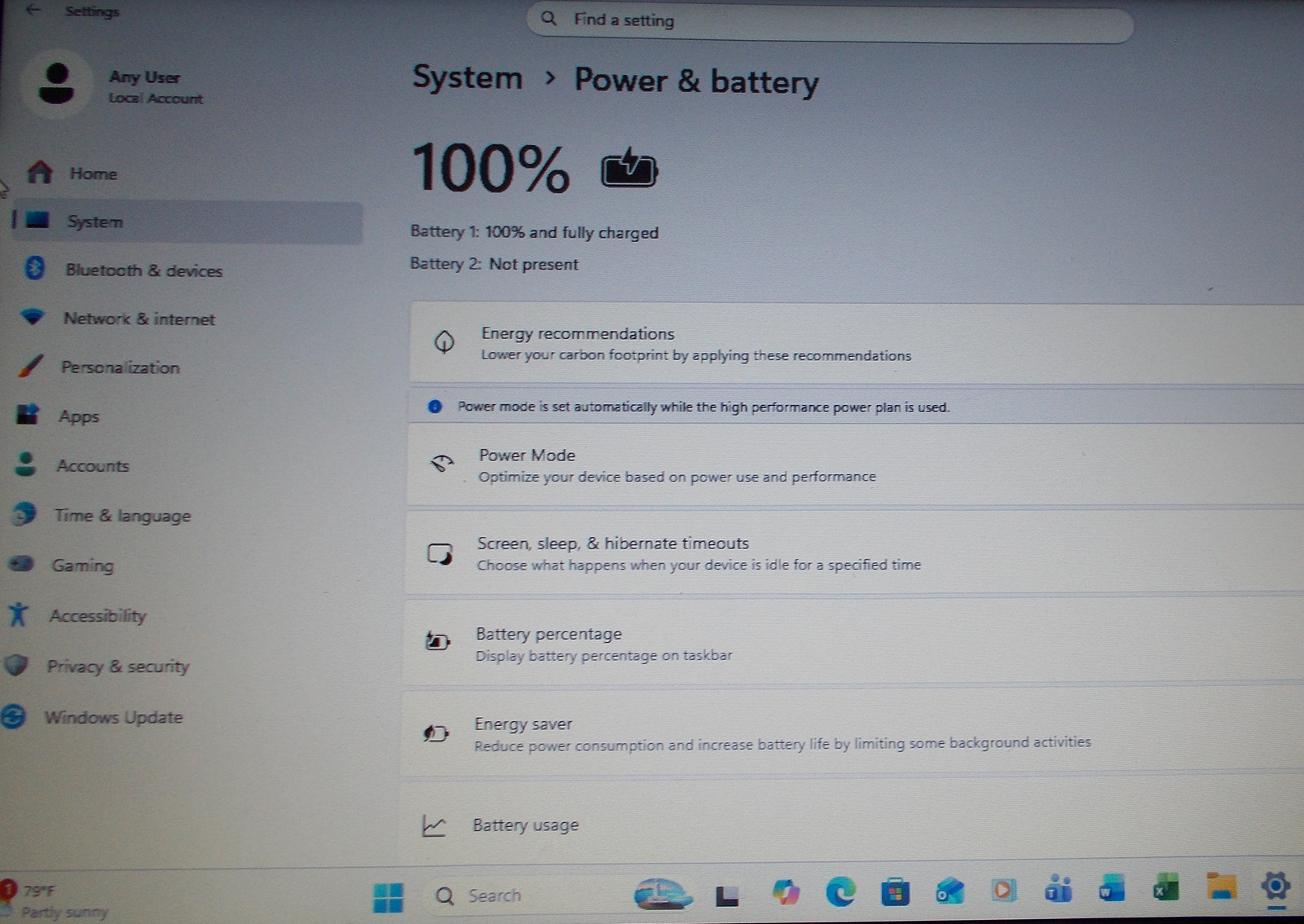This screenshot has width=1304, height=924.
Task: Click "Battery 2: Not present" text
Action: point(494,264)
